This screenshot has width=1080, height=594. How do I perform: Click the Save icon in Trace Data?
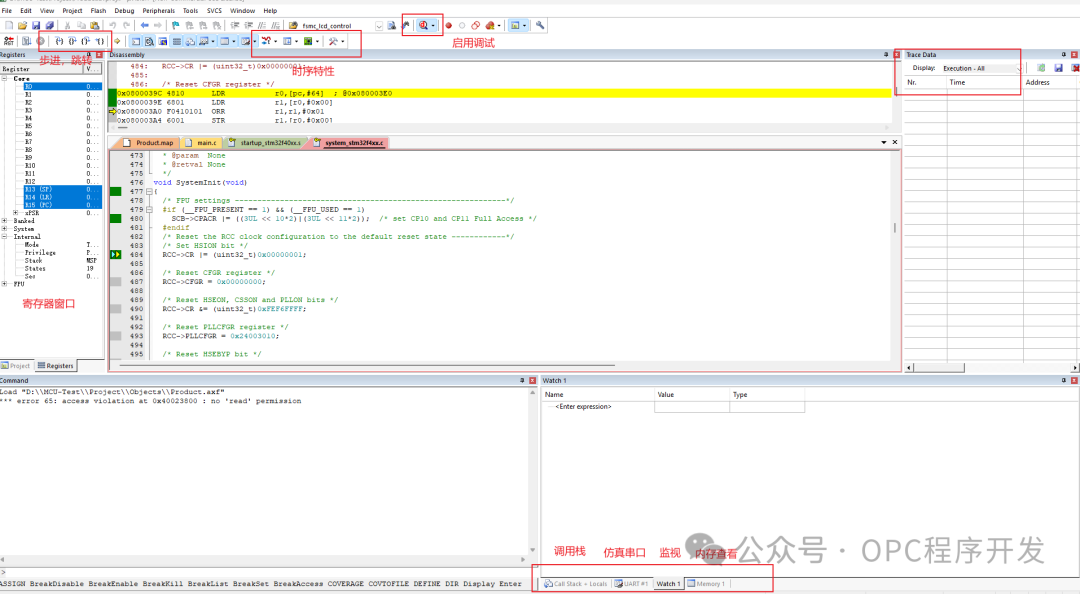(1058, 68)
